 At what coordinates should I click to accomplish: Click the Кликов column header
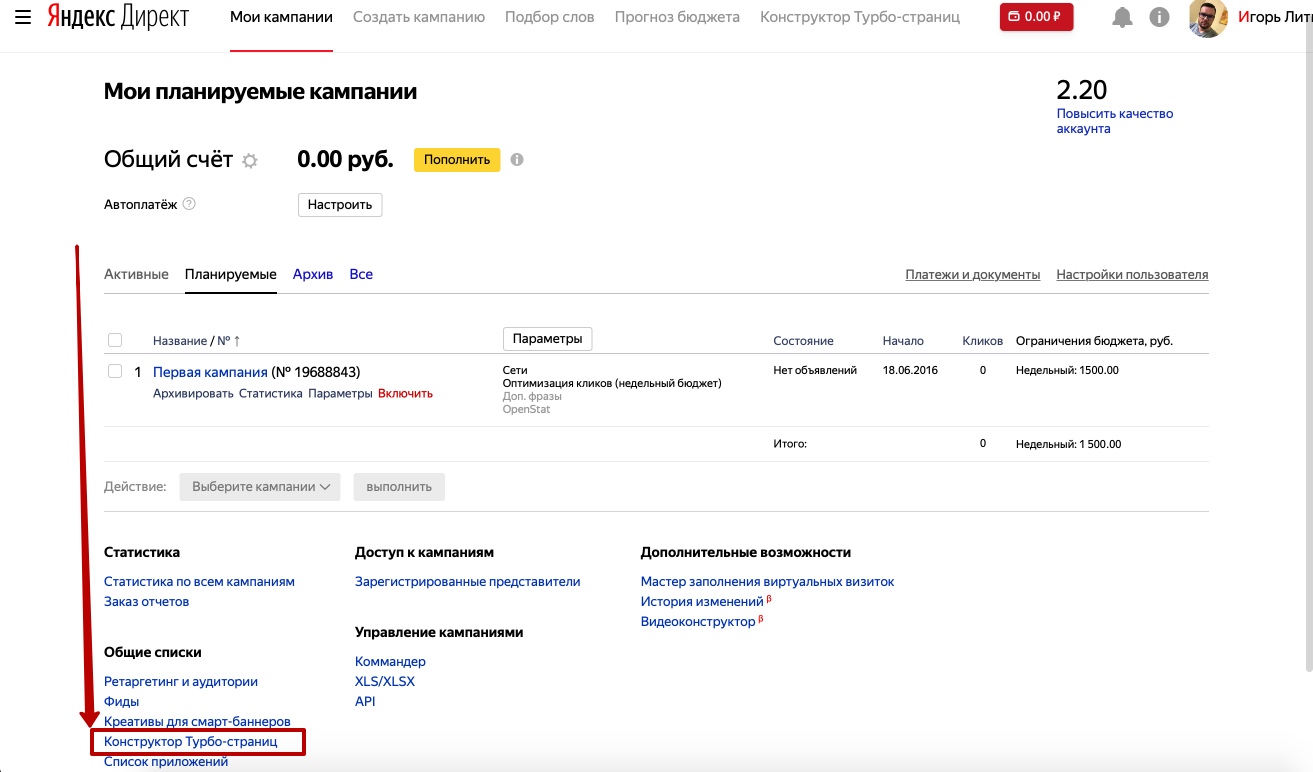[982, 341]
